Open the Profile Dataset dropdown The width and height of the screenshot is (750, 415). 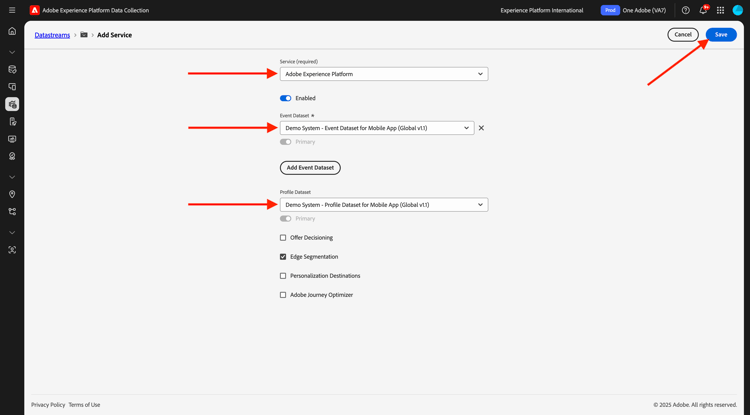(384, 205)
